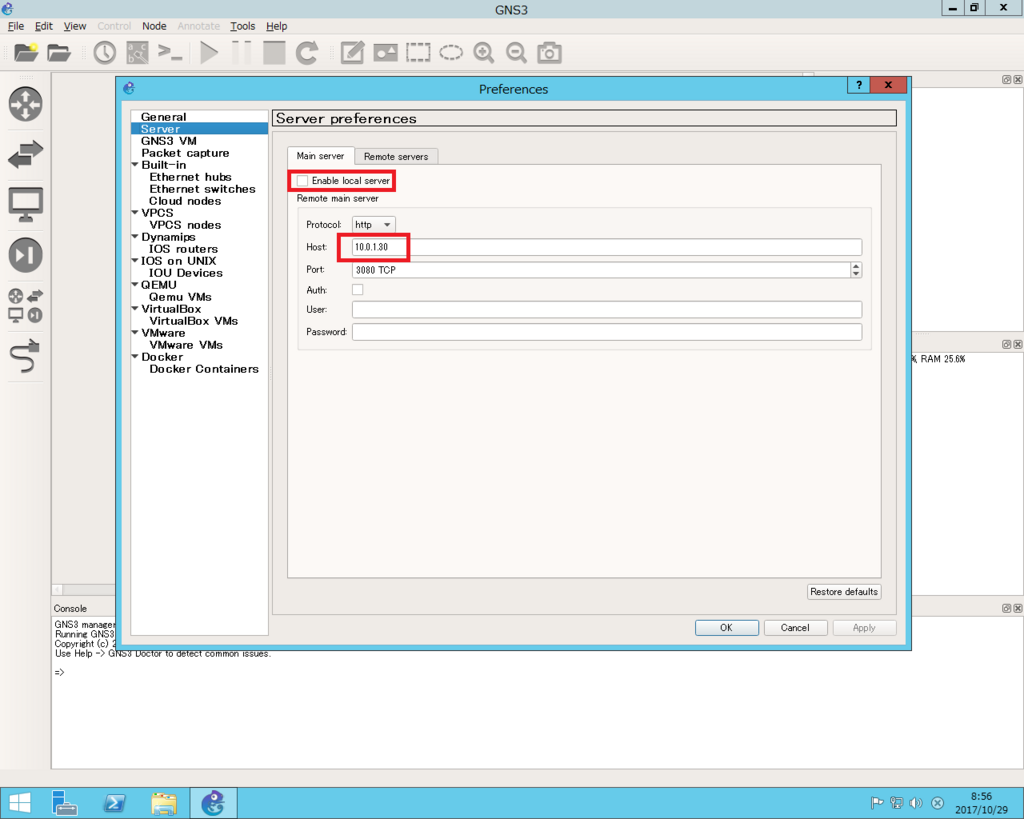Start all nodes with the play icon
Image resolution: width=1024 pixels, height=819 pixels.
coord(209,52)
